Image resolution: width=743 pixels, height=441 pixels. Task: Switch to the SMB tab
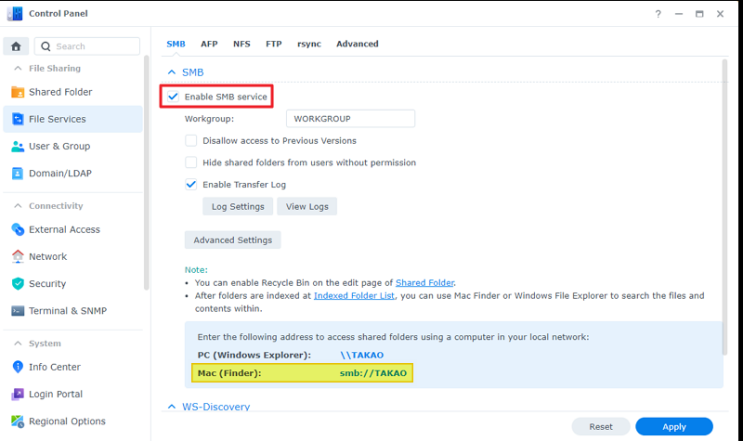point(176,44)
